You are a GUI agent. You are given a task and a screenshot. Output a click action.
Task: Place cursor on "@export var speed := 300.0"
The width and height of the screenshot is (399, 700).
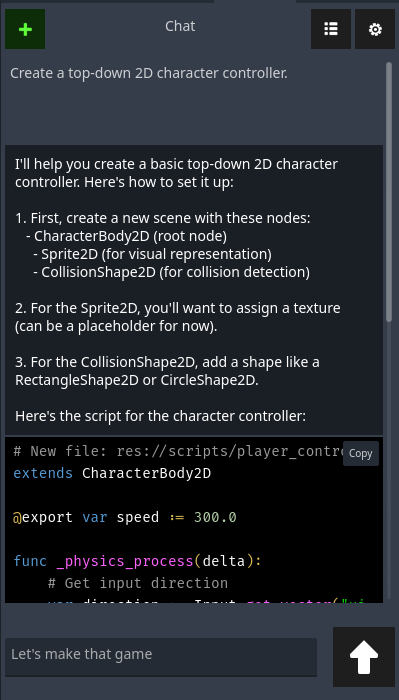point(125,517)
